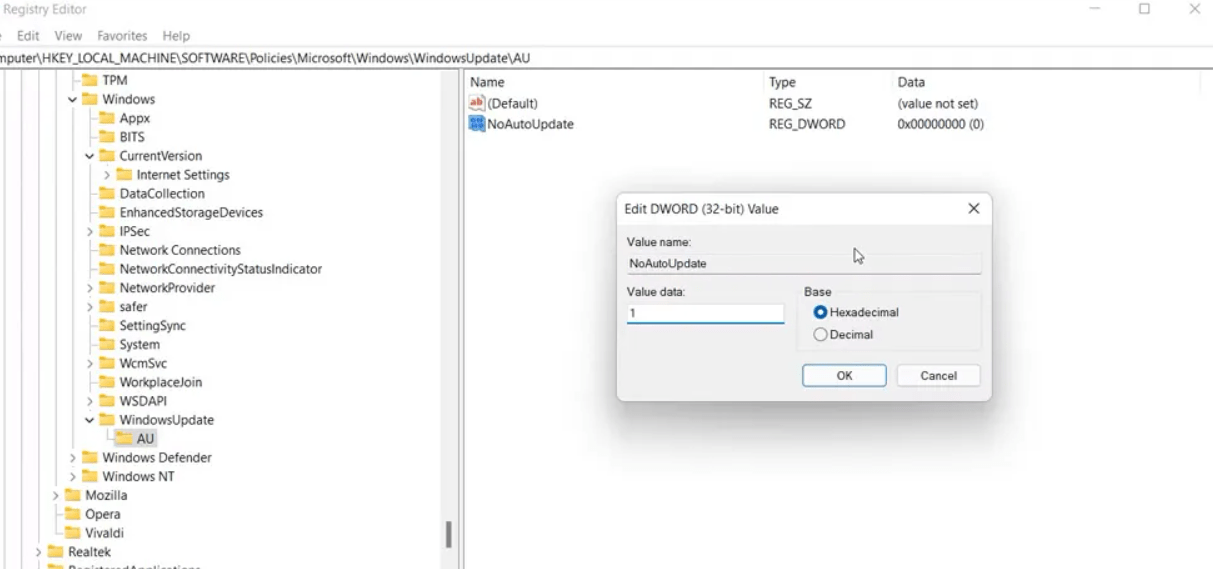Click the NetworkConnectivityStatusIndicator folder icon
Screen dimensions: 1213x569
click(107, 269)
